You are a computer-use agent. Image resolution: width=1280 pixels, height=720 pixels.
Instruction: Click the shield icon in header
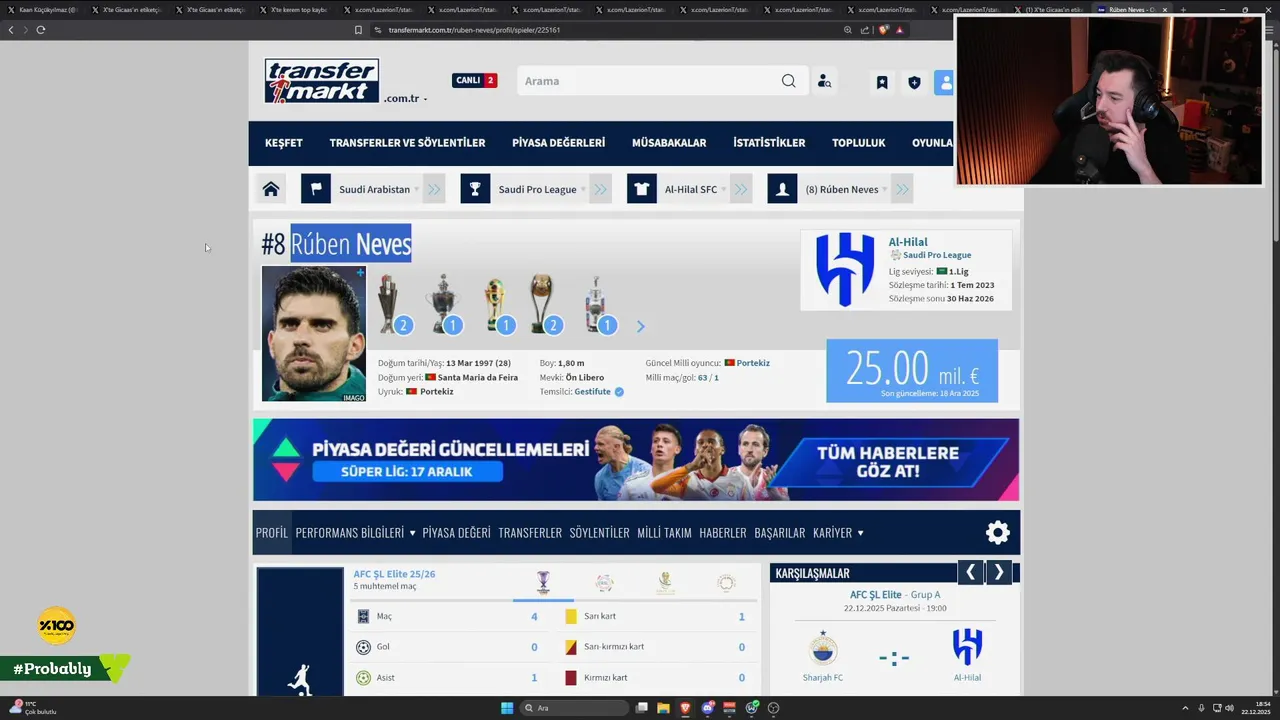coord(914,83)
